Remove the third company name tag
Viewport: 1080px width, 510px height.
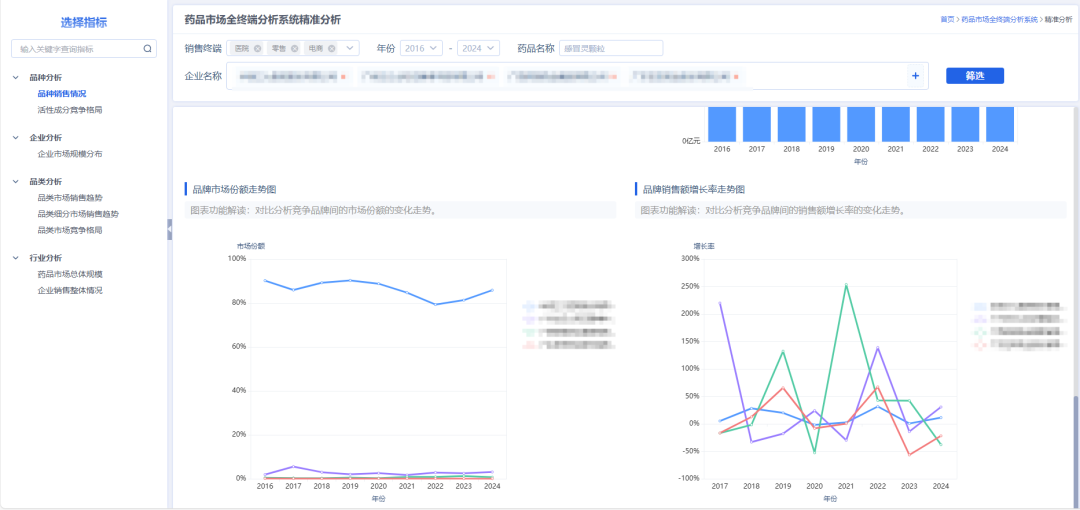[613, 76]
